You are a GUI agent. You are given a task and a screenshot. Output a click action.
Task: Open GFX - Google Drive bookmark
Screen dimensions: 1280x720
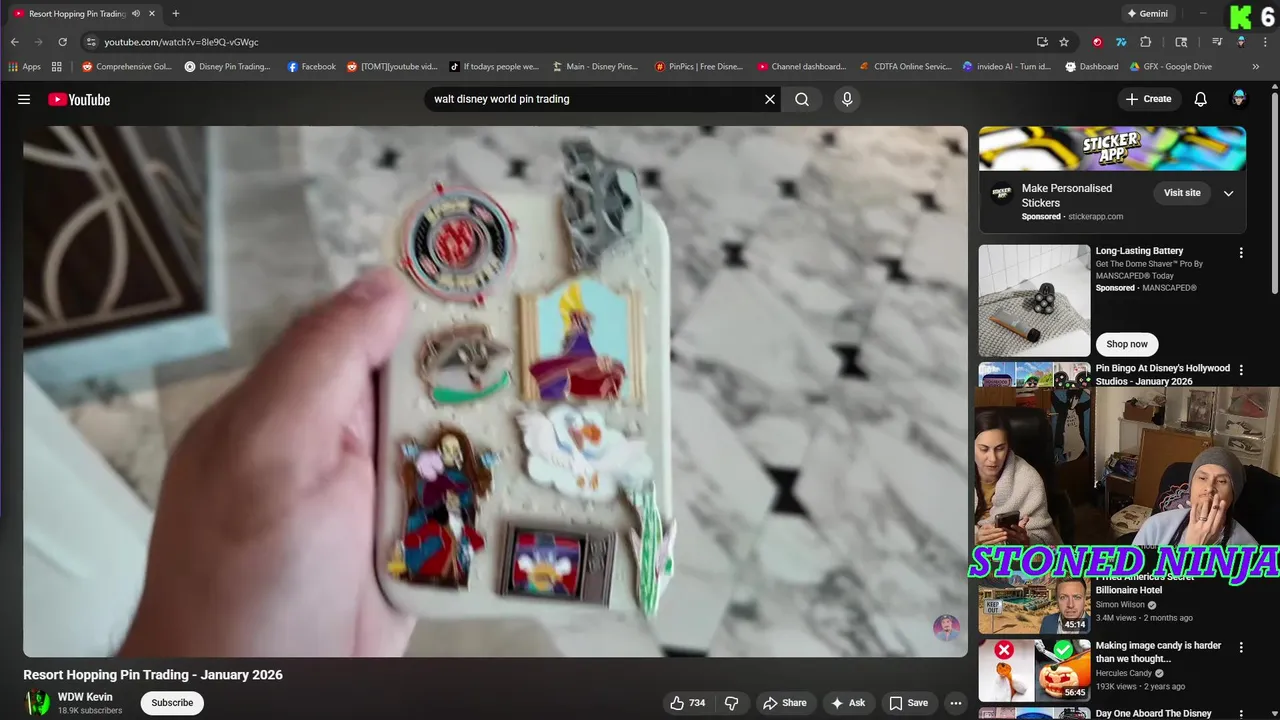pos(1171,67)
